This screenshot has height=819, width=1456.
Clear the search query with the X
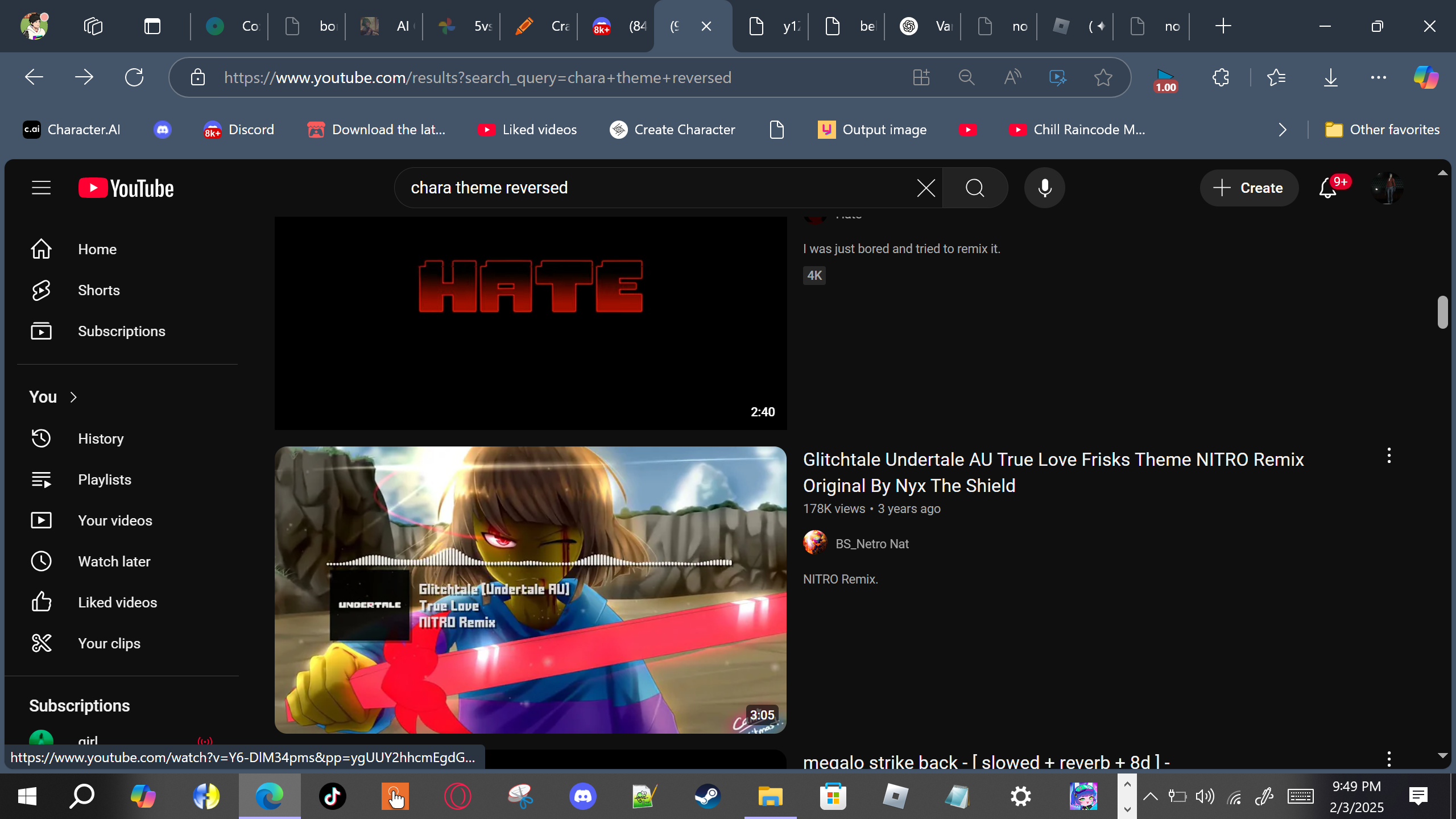click(x=926, y=188)
